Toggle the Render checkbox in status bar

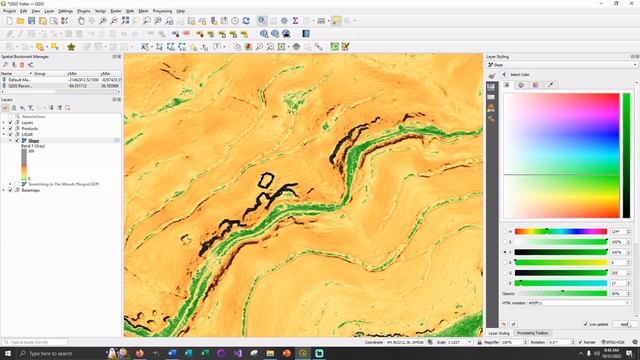tap(580, 342)
